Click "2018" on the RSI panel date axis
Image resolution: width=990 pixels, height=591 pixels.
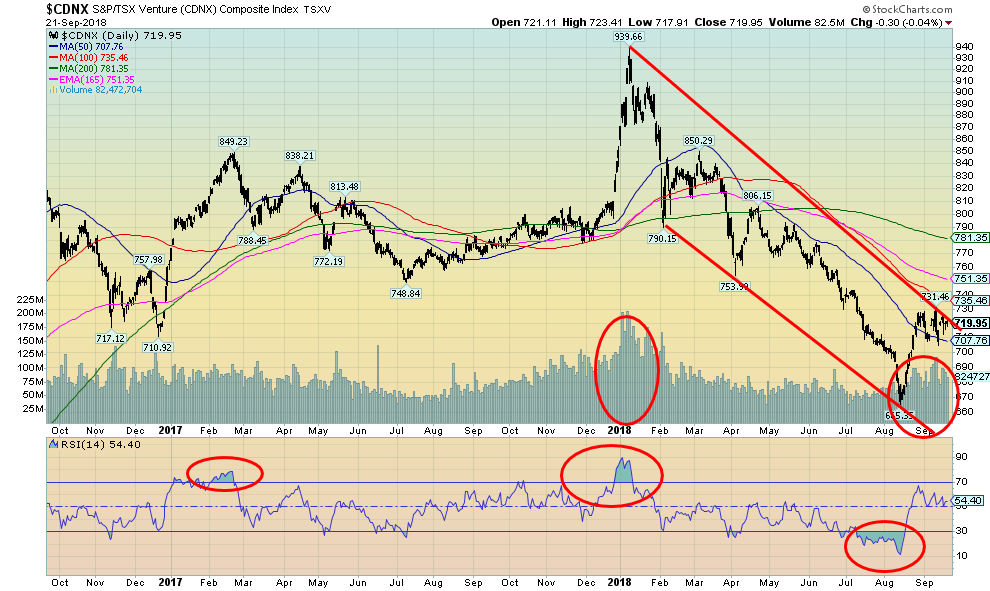pyautogui.click(x=619, y=582)
